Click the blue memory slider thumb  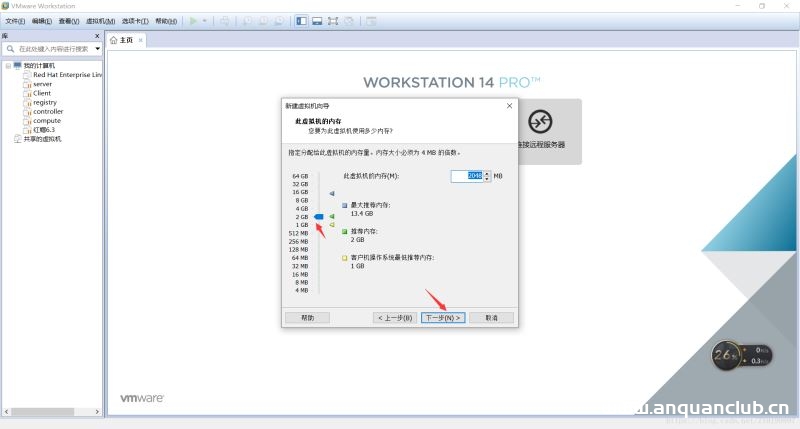[x=319, y=217]
